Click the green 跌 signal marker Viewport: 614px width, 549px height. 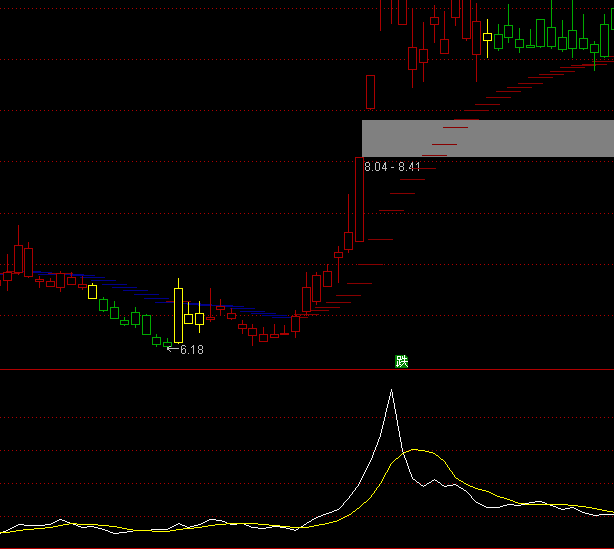402,361
